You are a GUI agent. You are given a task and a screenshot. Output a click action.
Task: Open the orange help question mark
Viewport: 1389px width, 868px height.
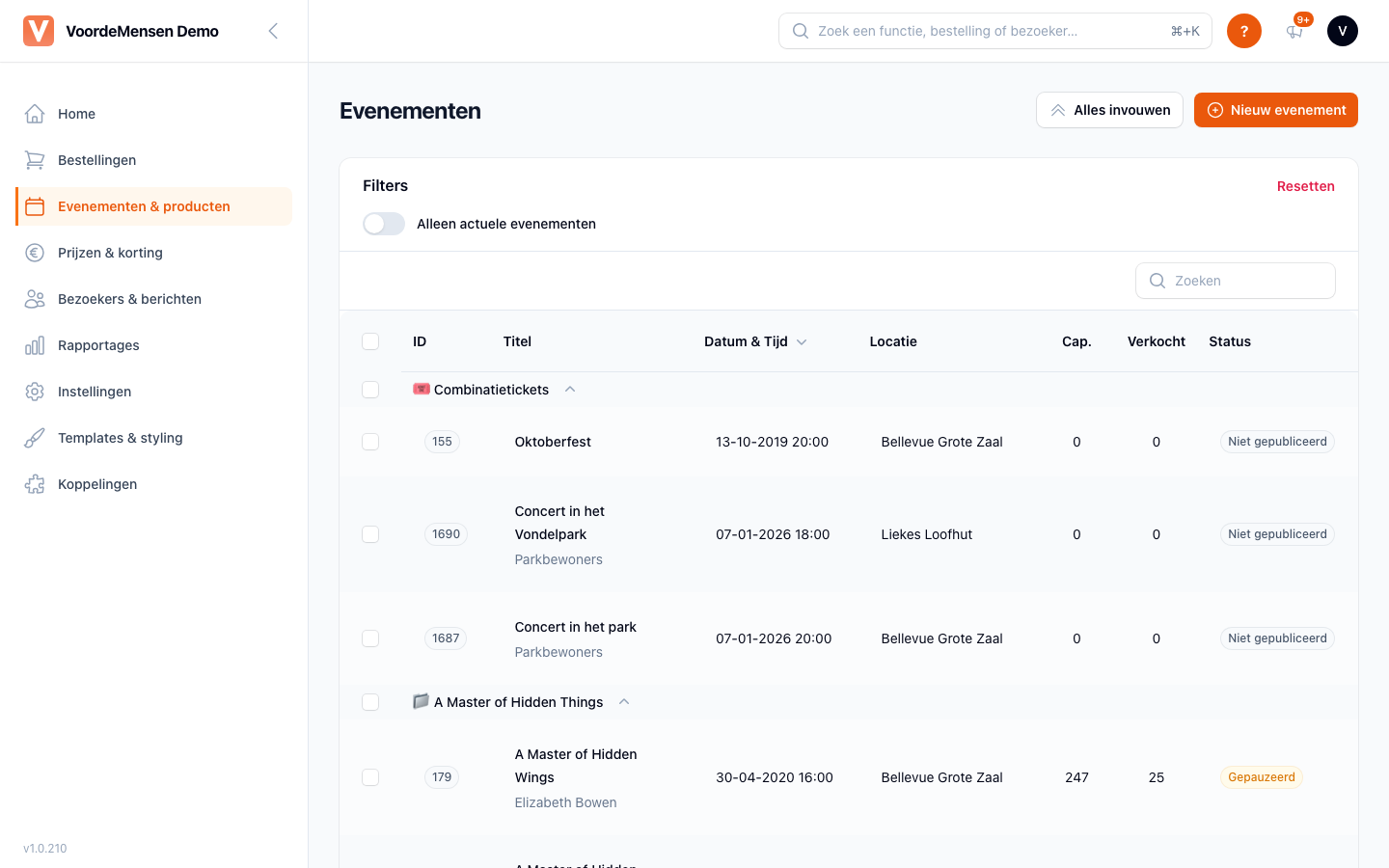[x=1244, y=31]
